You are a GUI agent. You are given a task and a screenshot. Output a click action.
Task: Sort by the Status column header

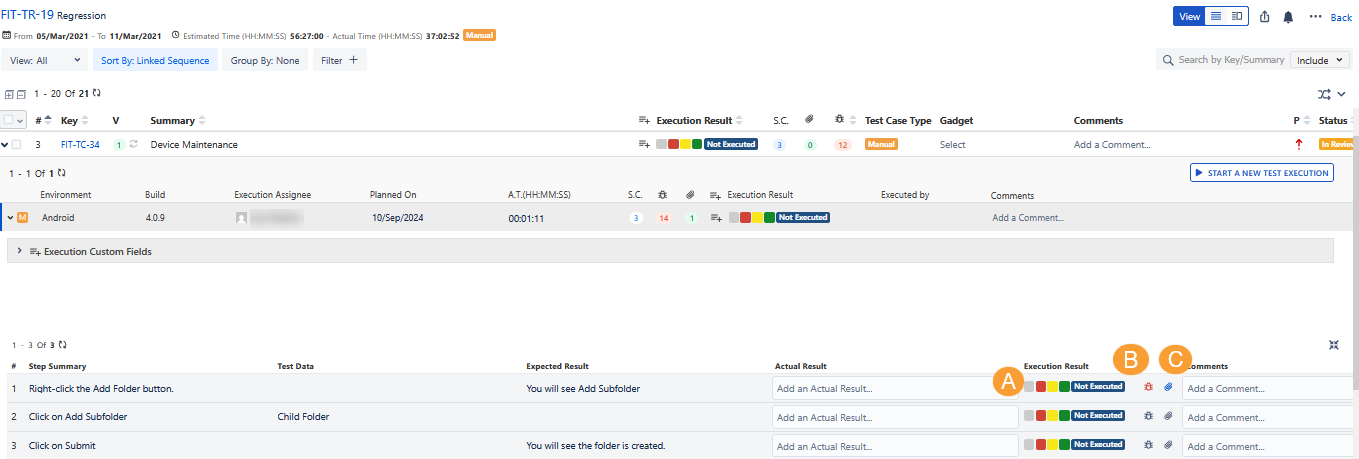tap(1336, 120)
